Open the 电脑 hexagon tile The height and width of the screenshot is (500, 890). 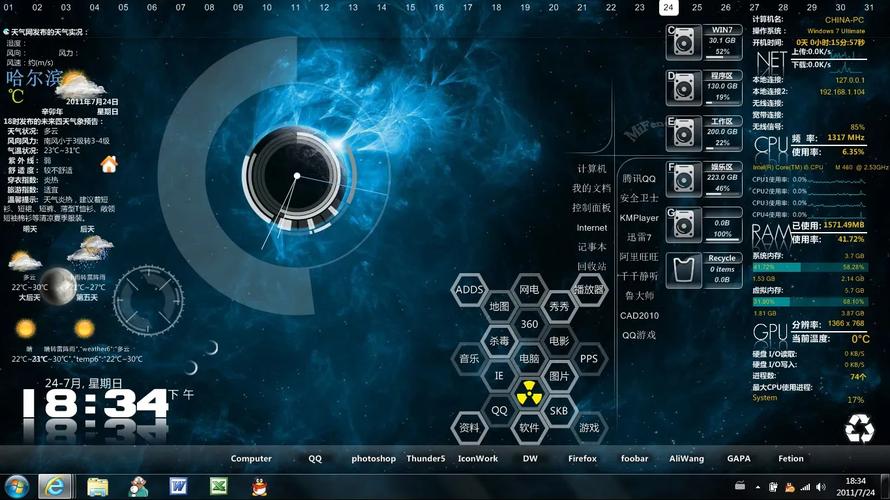click(x=529, y=359)
